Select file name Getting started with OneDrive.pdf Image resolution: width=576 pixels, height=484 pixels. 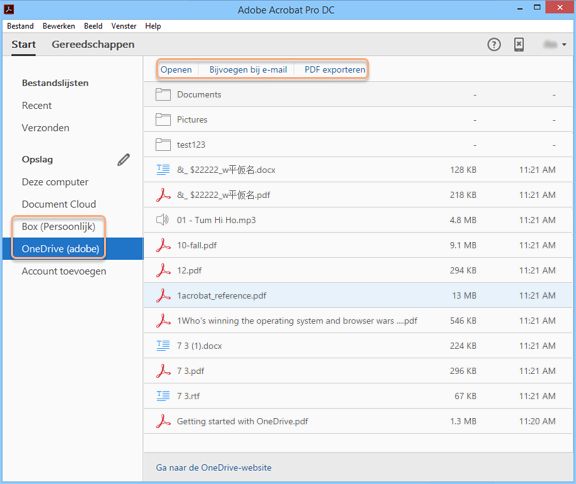(x=242, y=421)
